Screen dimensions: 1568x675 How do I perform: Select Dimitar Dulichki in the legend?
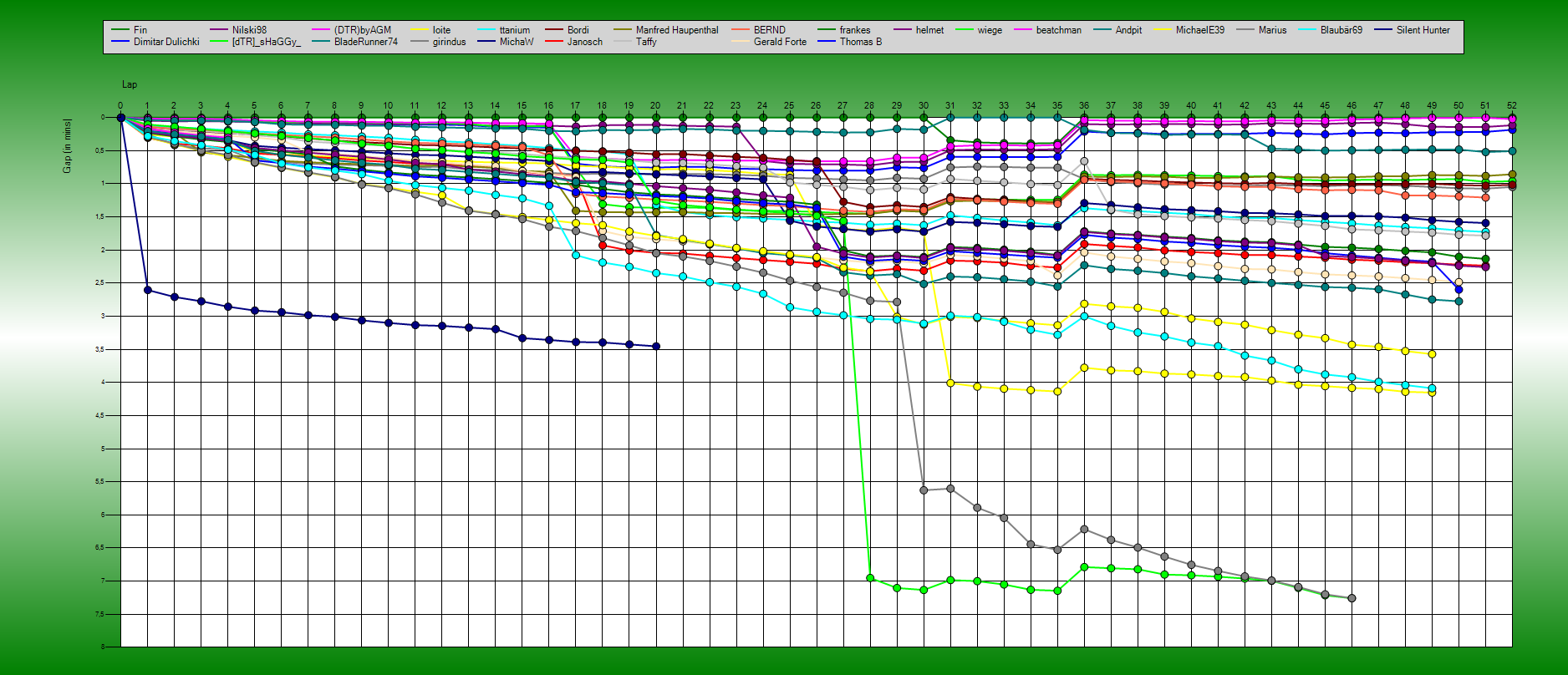pos(166,42)
